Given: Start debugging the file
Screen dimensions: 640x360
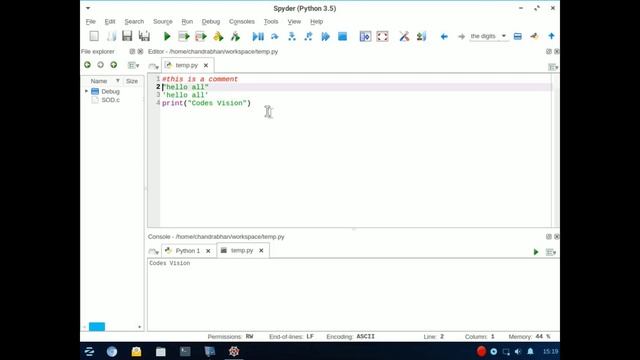Looking at the screenshot, I should 258,36.
